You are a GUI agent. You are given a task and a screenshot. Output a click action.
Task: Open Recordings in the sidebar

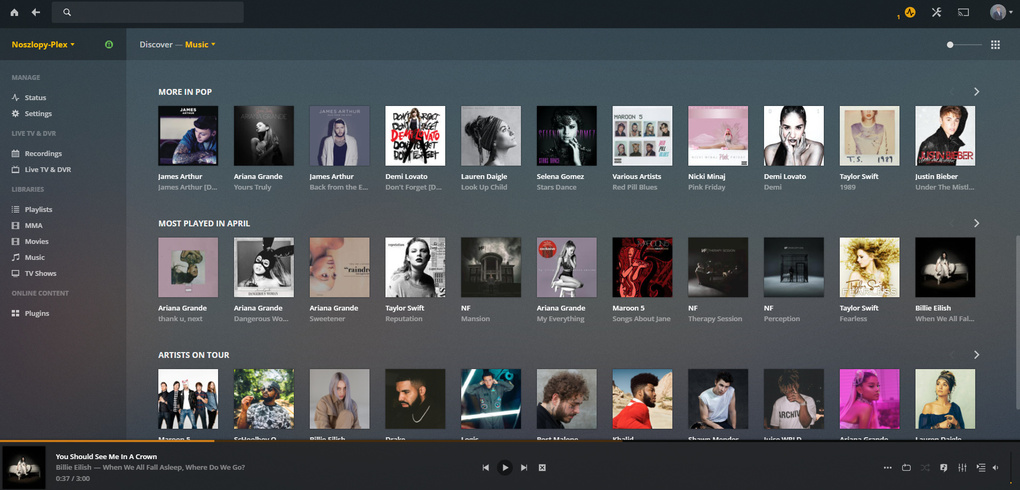[37, 154]
